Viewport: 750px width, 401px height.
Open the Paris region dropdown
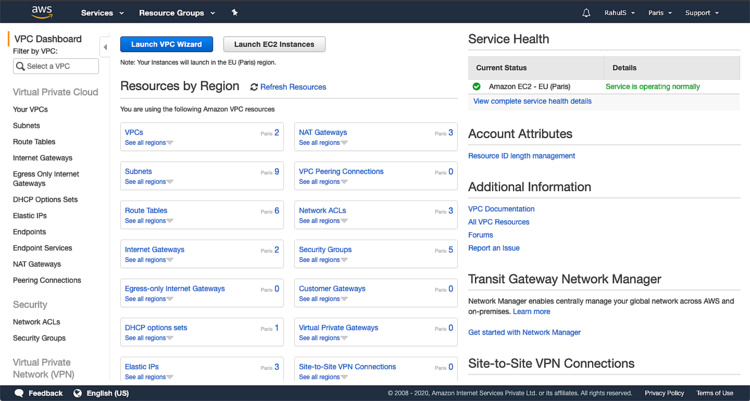tap(659, 13)
